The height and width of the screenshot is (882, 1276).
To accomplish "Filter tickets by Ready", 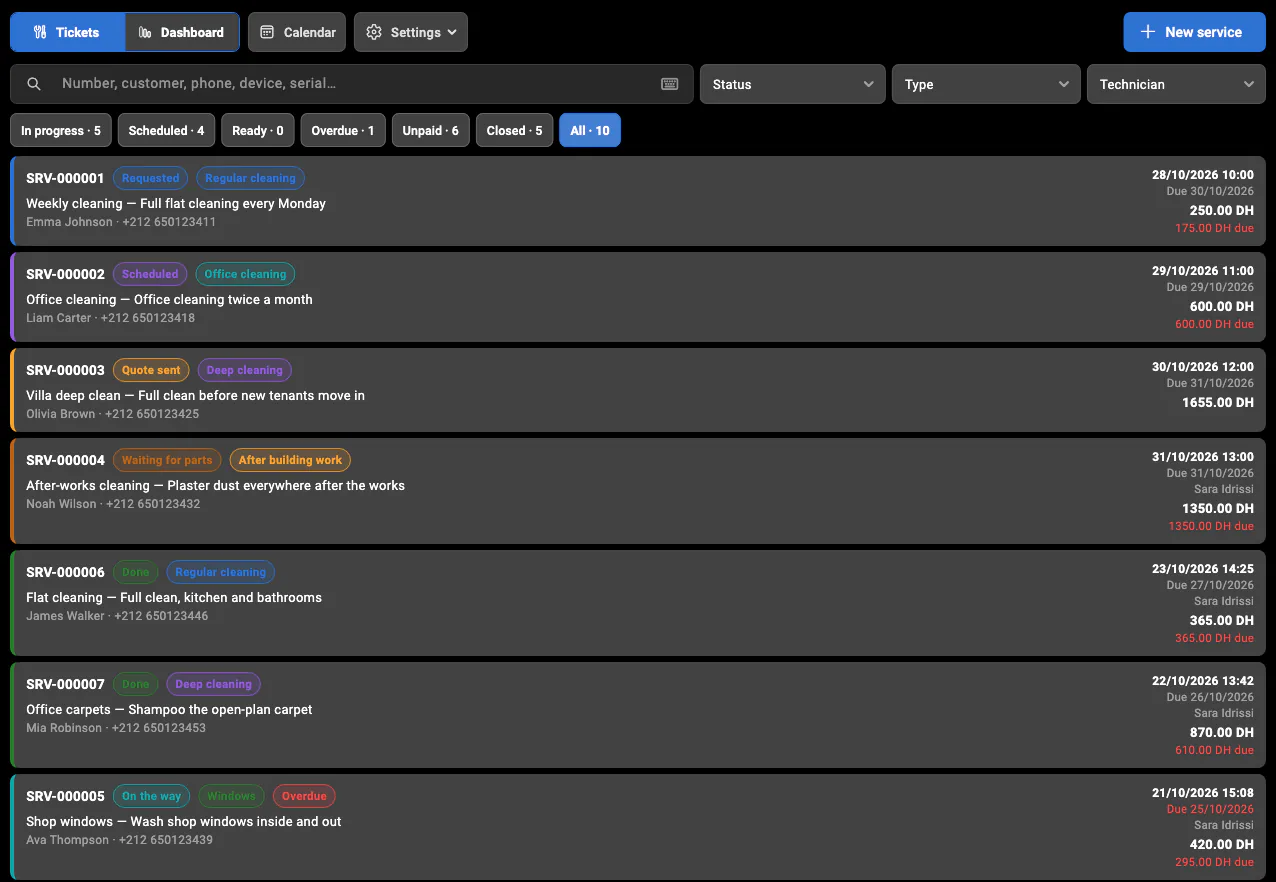I will coord(258,130).
